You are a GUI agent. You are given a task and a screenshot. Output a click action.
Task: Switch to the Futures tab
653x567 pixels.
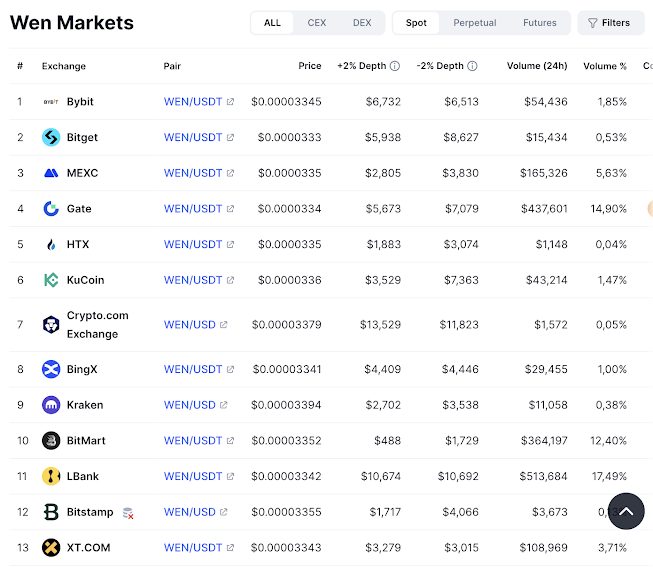pos(540,23)
